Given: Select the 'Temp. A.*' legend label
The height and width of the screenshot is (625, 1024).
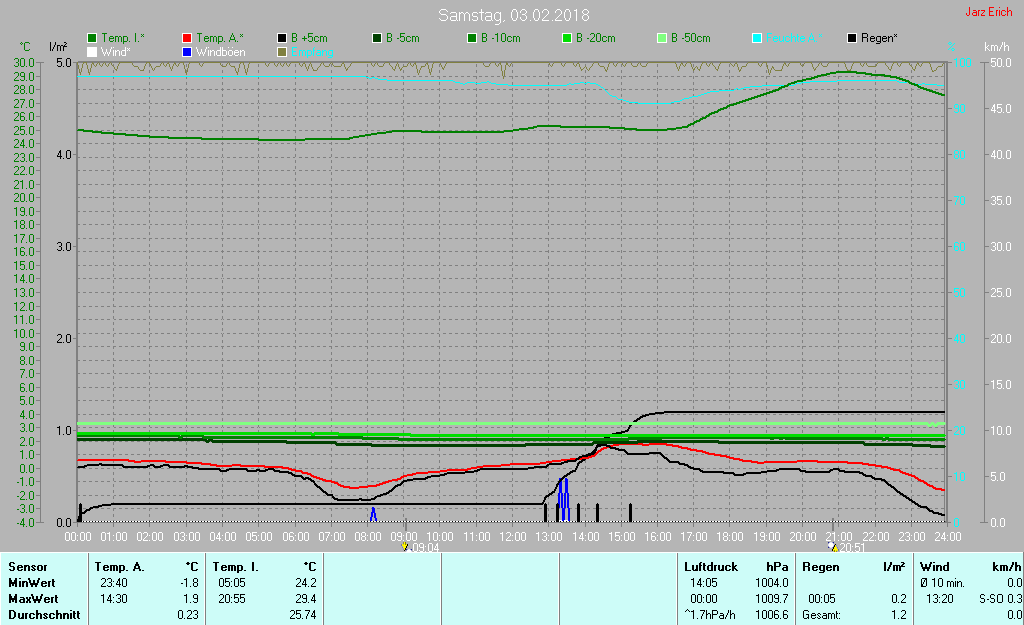Looking at the screenshot, I should click(219, 38).
